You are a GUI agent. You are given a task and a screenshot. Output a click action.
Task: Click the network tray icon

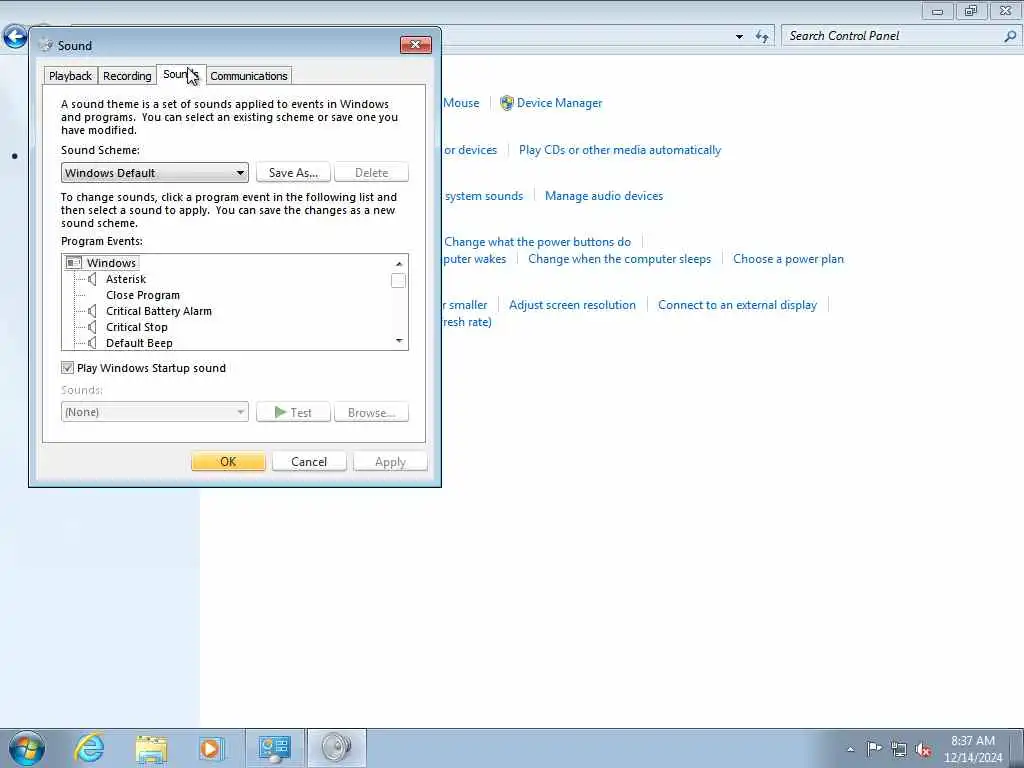click(x=899, y=749)
